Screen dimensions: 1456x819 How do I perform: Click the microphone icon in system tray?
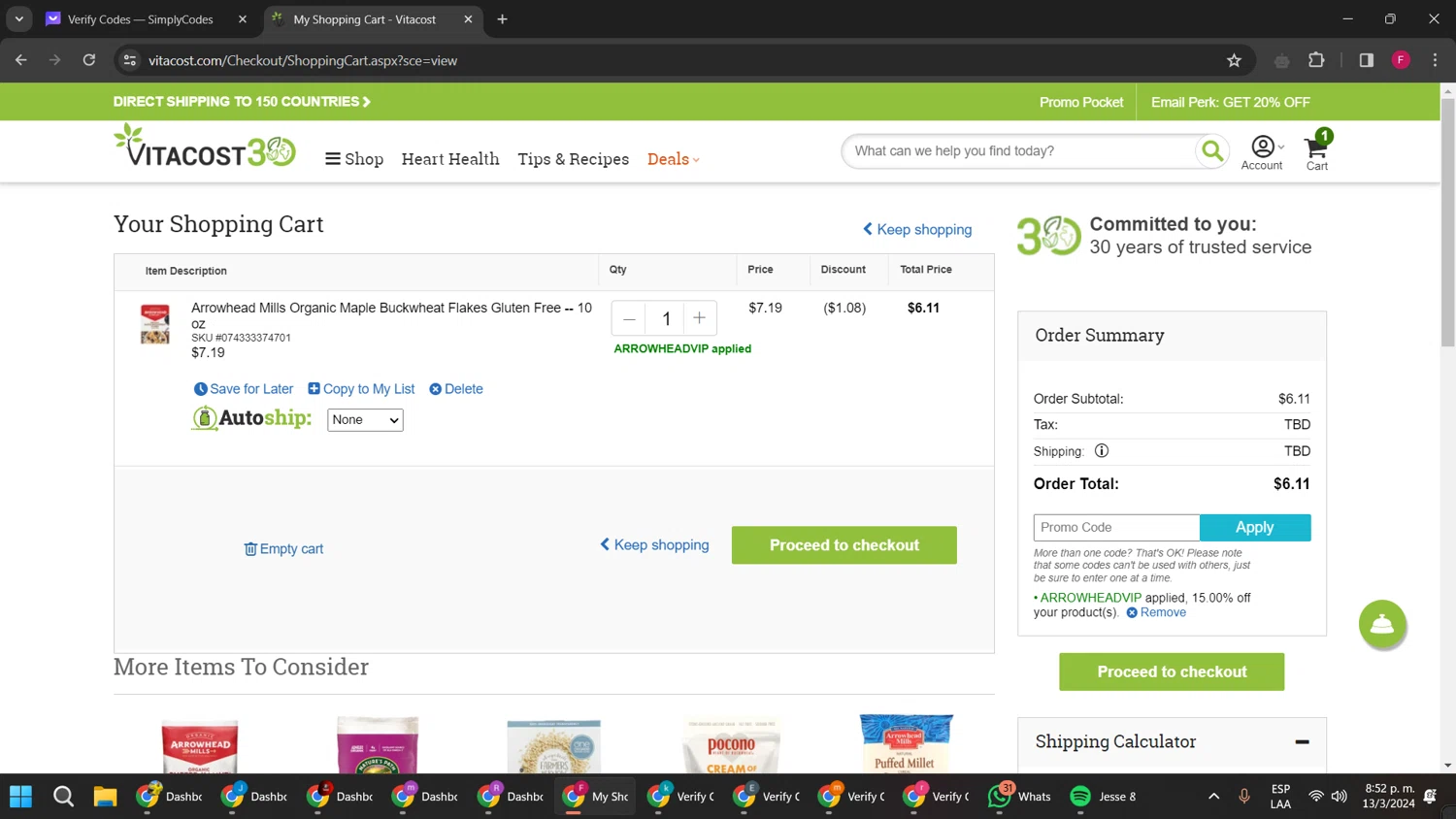click(x=1244, y=797)
